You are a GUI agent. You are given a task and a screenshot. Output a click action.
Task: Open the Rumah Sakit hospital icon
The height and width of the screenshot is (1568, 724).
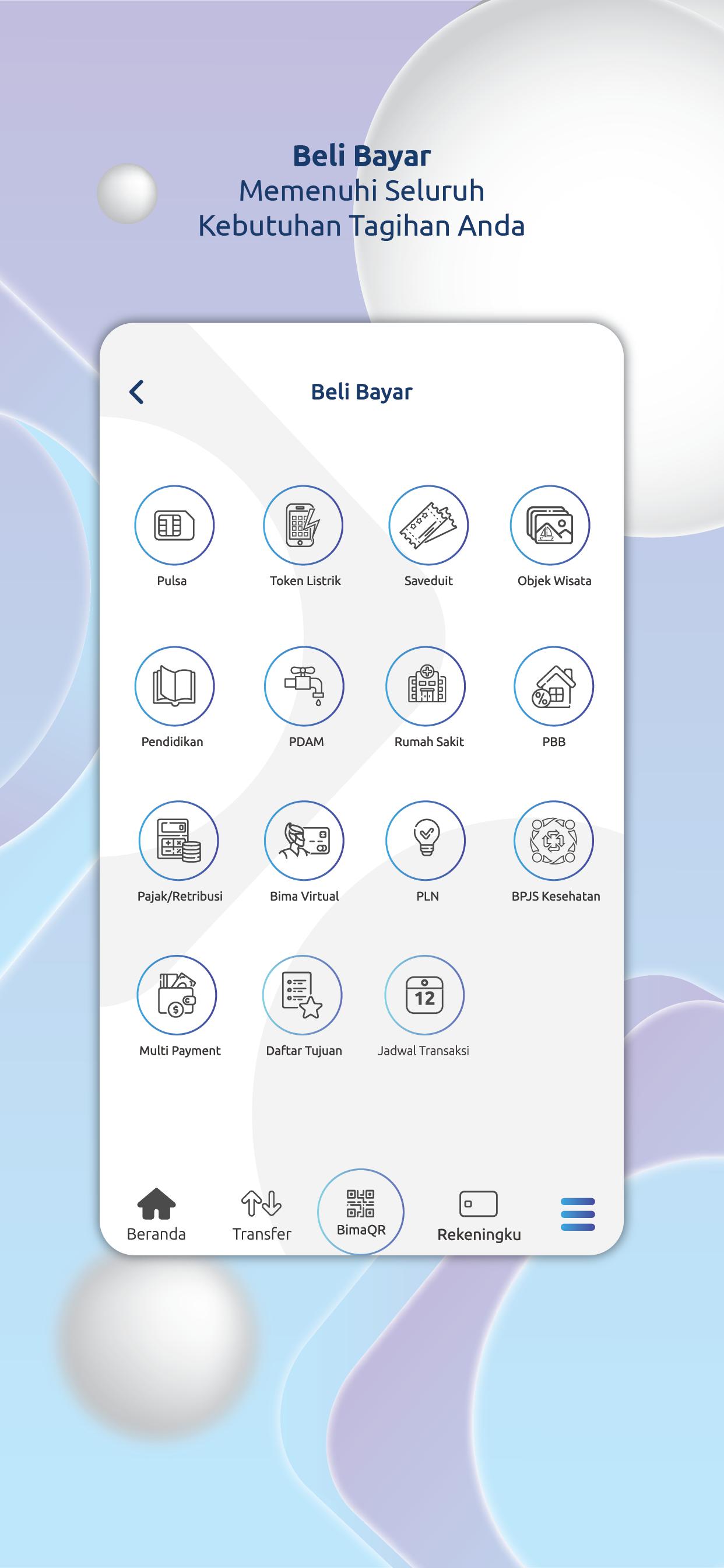point(426,686)
